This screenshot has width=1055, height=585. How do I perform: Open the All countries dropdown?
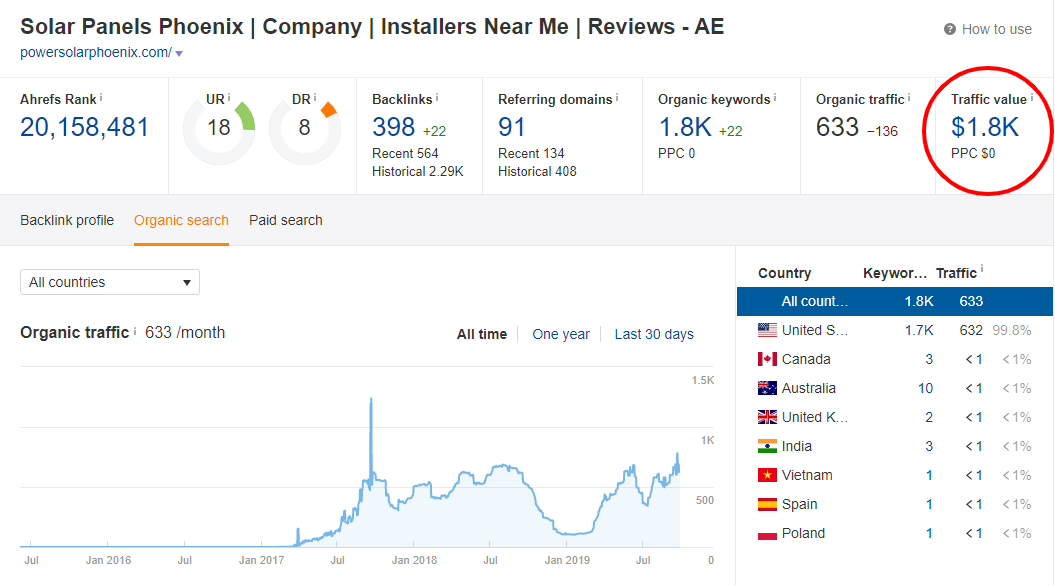click(110, 282)
